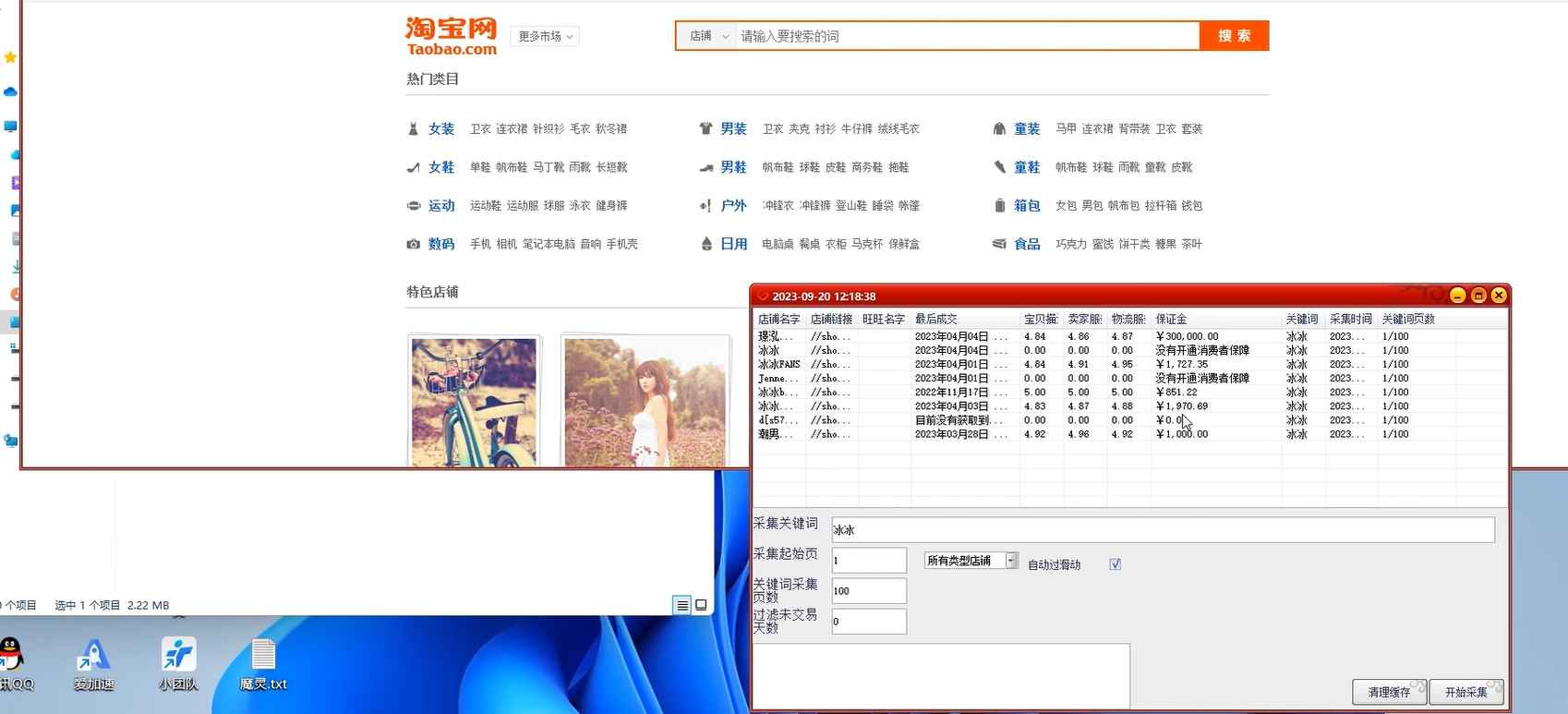The image size is (1568, 714).
Task: Open the 爱加速 desktop shortcut
Action: coord(93,658)
